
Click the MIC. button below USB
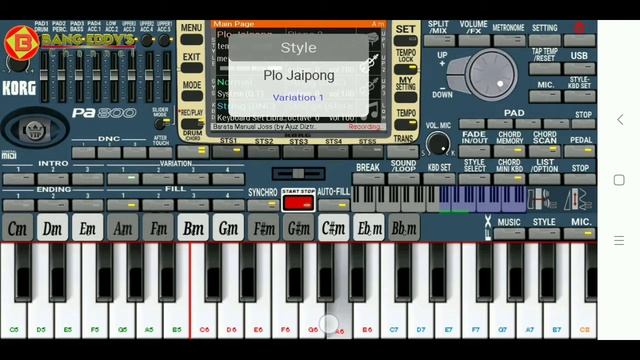[x=544, y=96]
